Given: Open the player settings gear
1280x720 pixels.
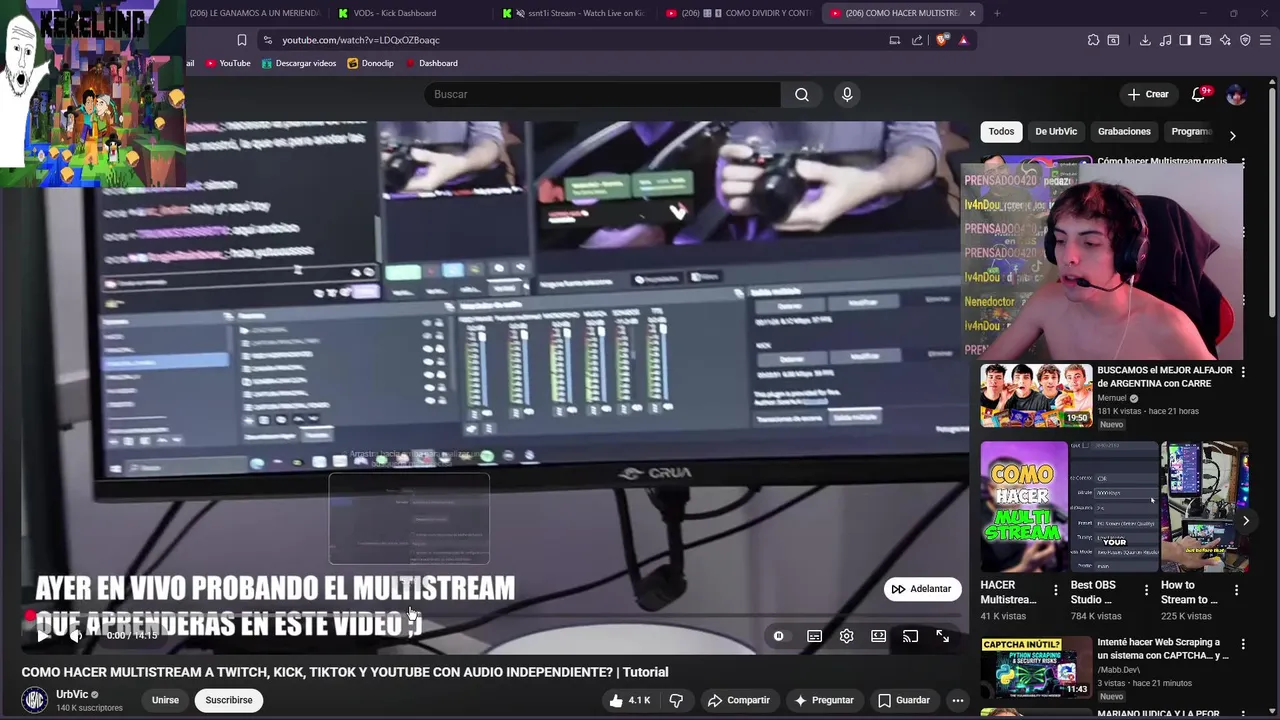Looking at the screenshot, I should click(x=847, y=636).
